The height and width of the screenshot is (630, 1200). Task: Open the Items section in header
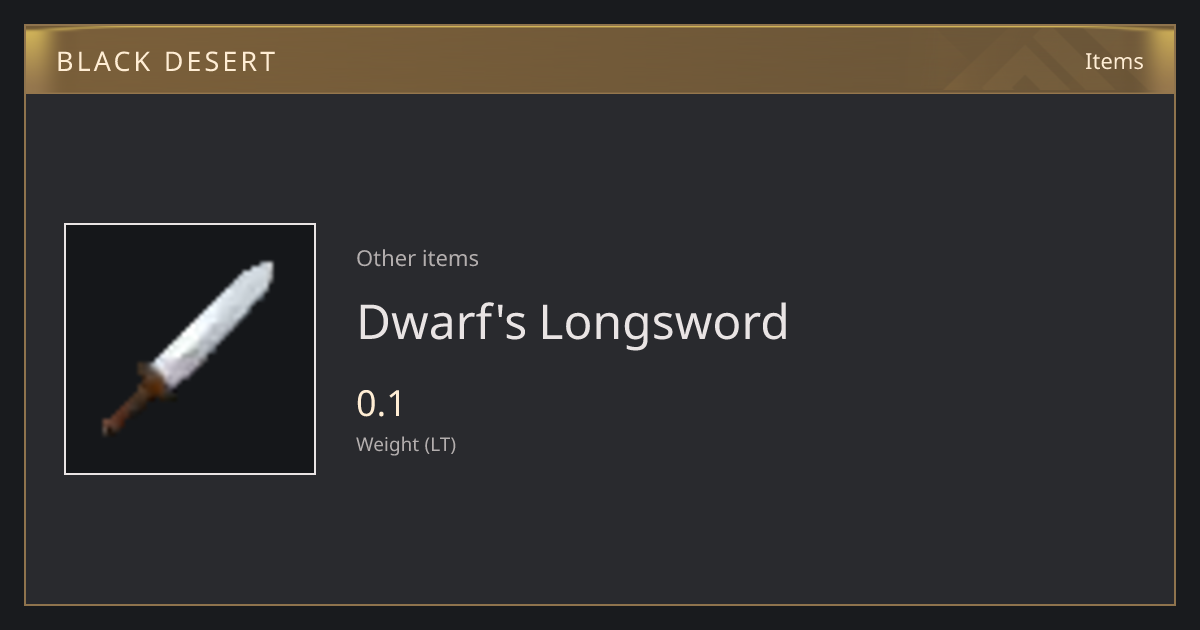pos(1114,61)
